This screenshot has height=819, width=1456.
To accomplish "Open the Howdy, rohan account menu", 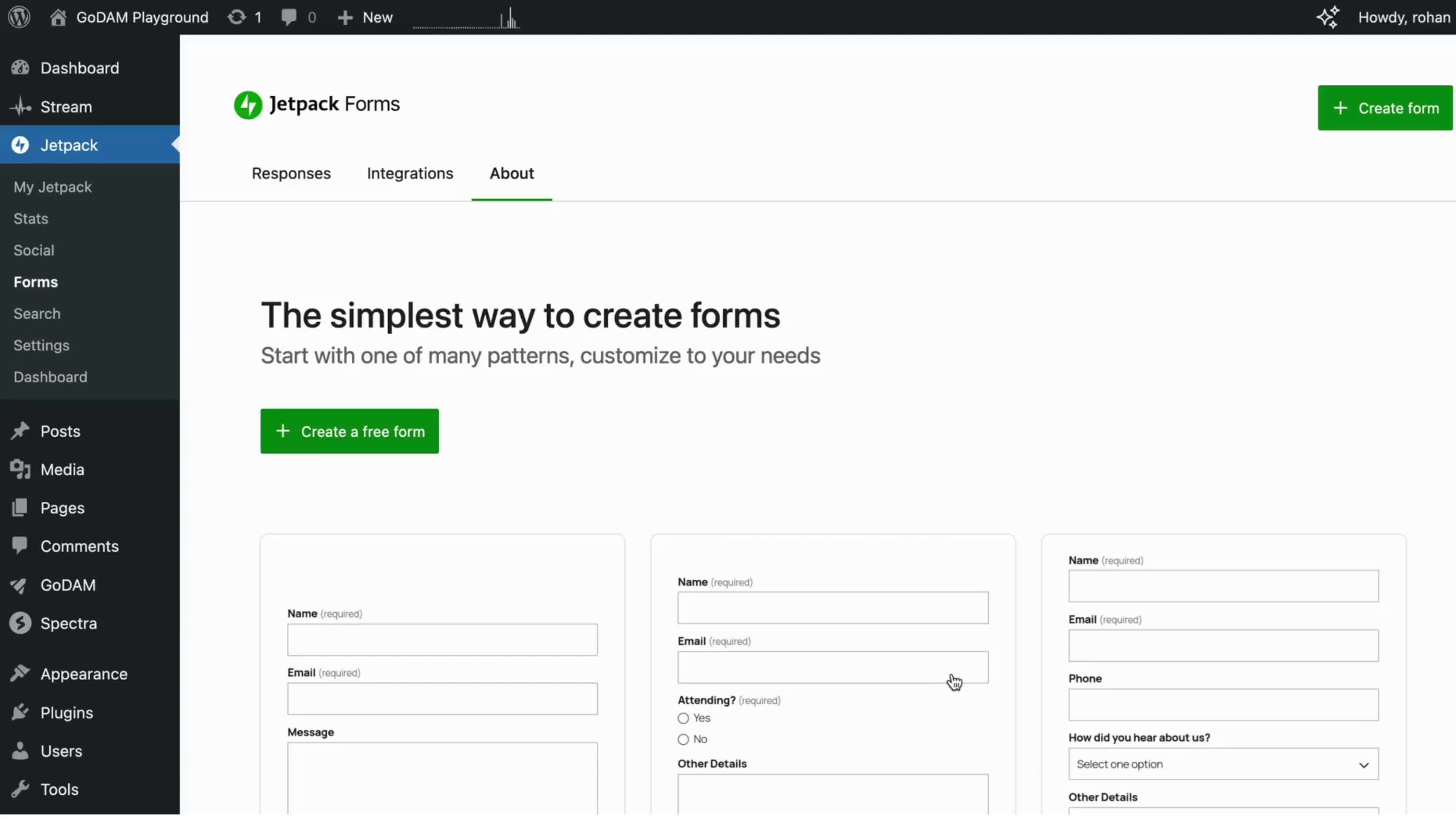I will pyautogui.click(x=1403, y=17).
